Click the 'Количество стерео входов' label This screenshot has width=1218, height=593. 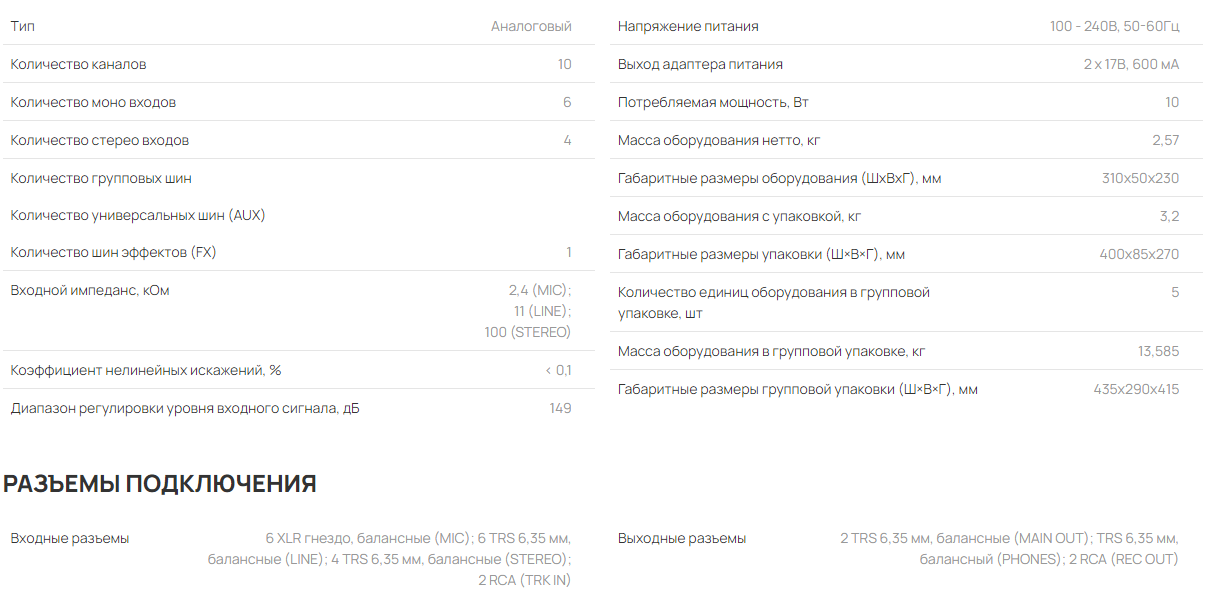coord(99,140)
